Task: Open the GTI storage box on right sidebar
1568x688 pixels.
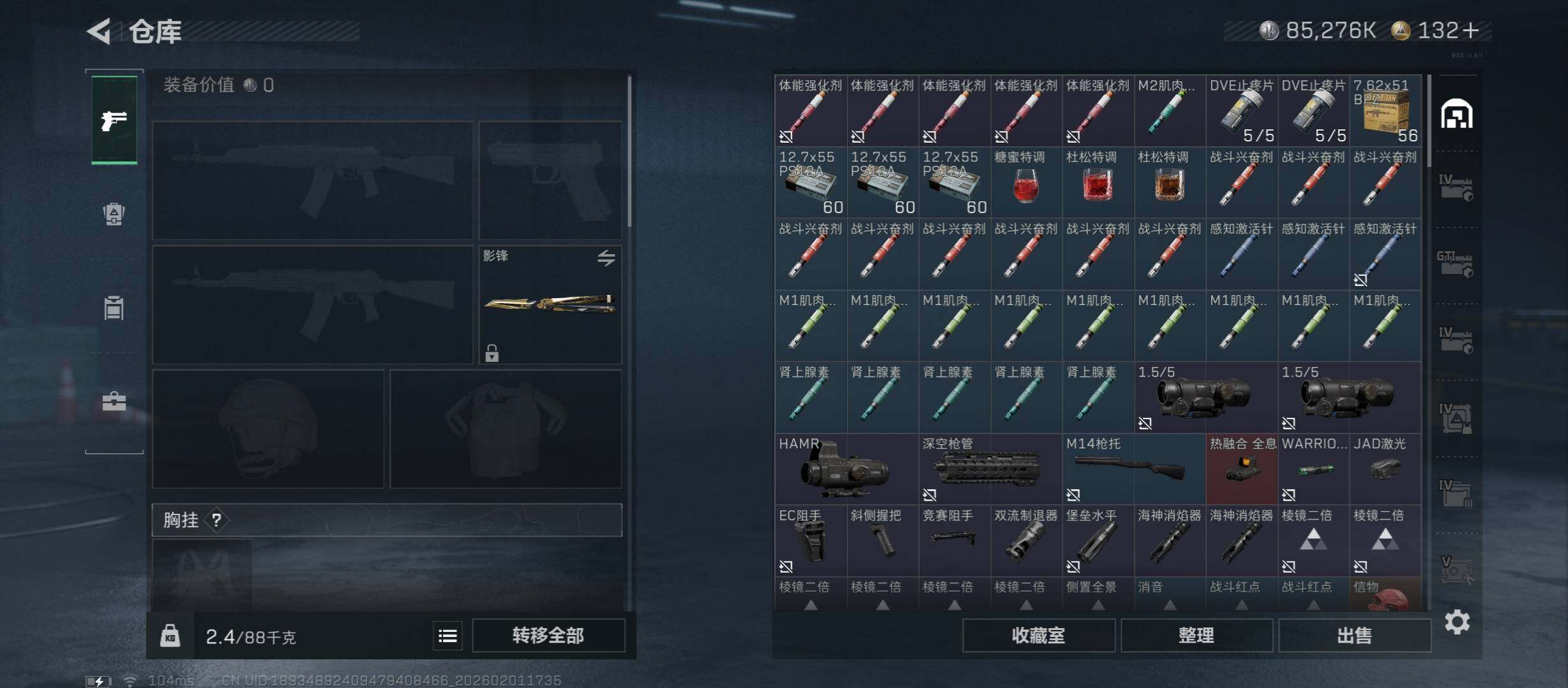Action: (1455, 264)
